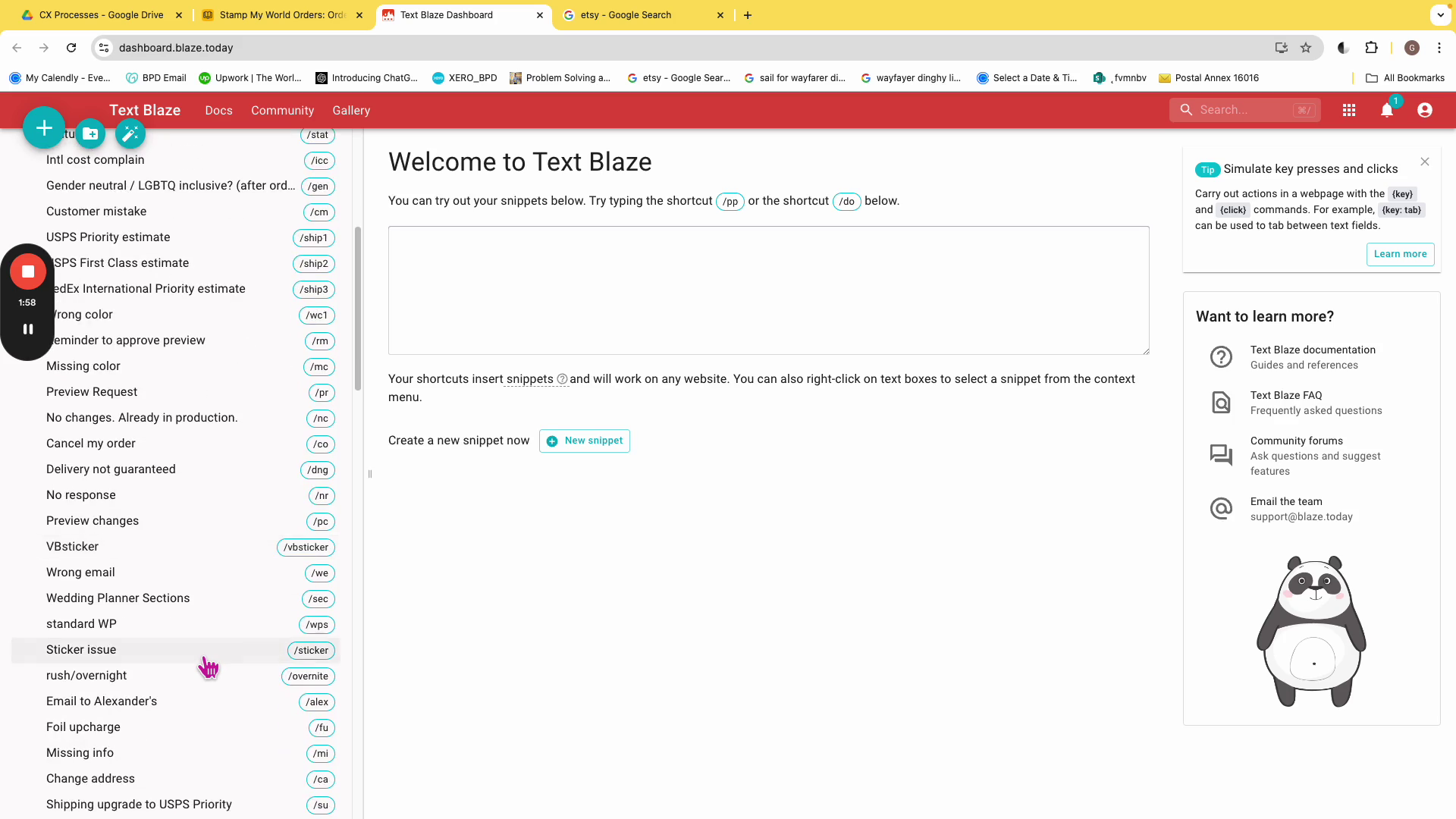1456x819 pixels.
Task: Pause the screen recording
Action: [28, 329]
